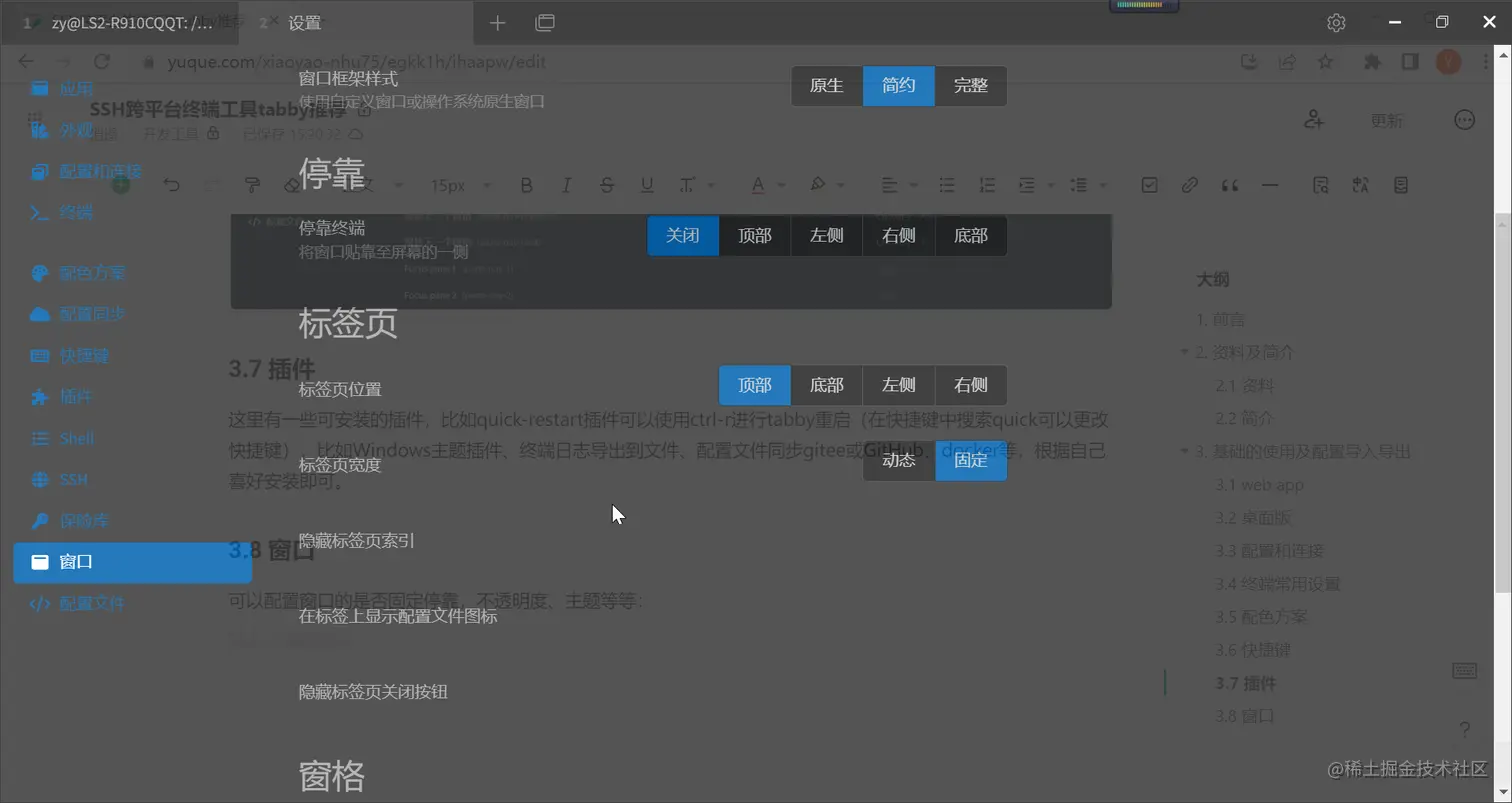Jump to '2.2 简介' in the Yuque outline
This screenshot has width=1512, height=803.
click(x=1244, y=418)
